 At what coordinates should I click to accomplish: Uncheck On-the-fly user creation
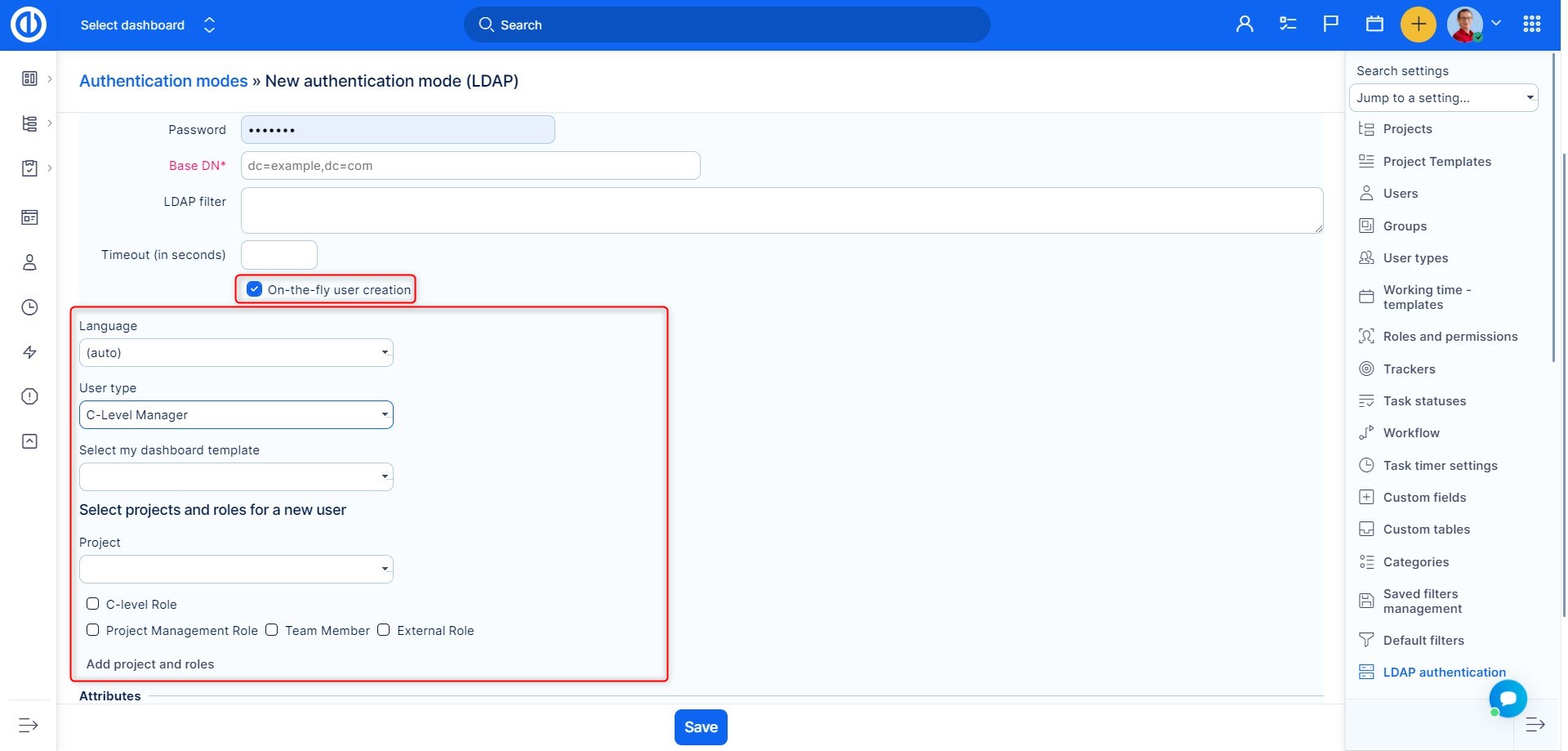(x=255, y=289)
